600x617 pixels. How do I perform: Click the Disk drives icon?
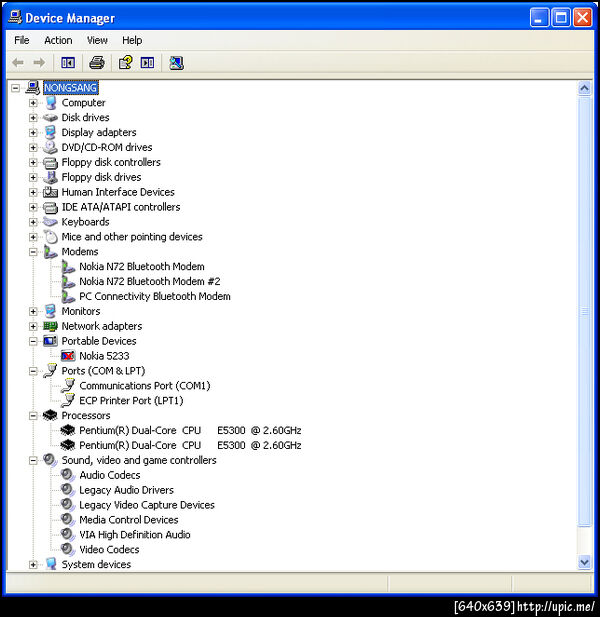click(50, 118)
